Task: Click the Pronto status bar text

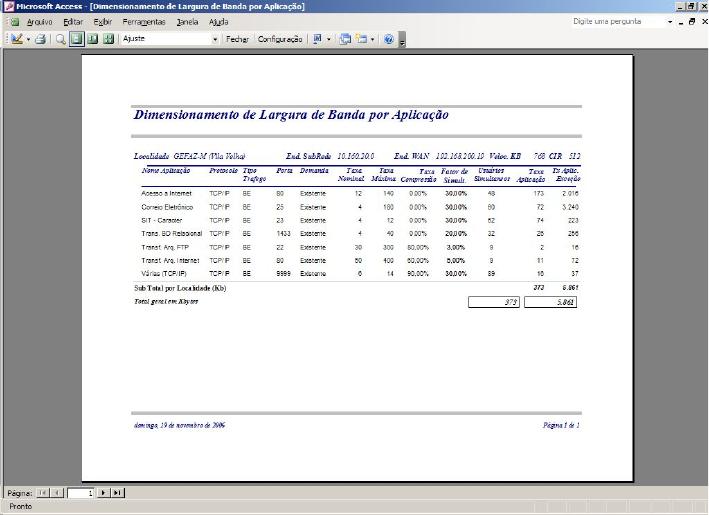Action: pyautogui.click(x=21, y=506)
